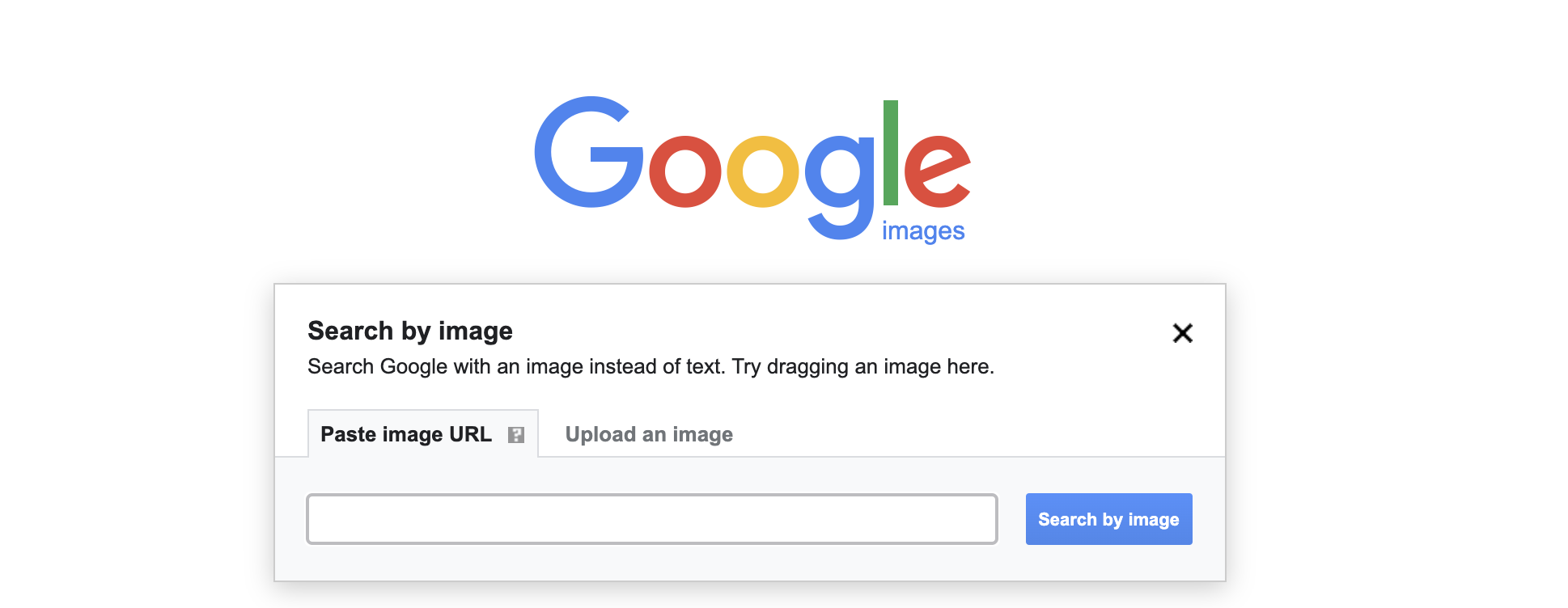Start a reverse image search
Image resolution: width=1568 pixels, height=608 pixels.
(1108, 518)
